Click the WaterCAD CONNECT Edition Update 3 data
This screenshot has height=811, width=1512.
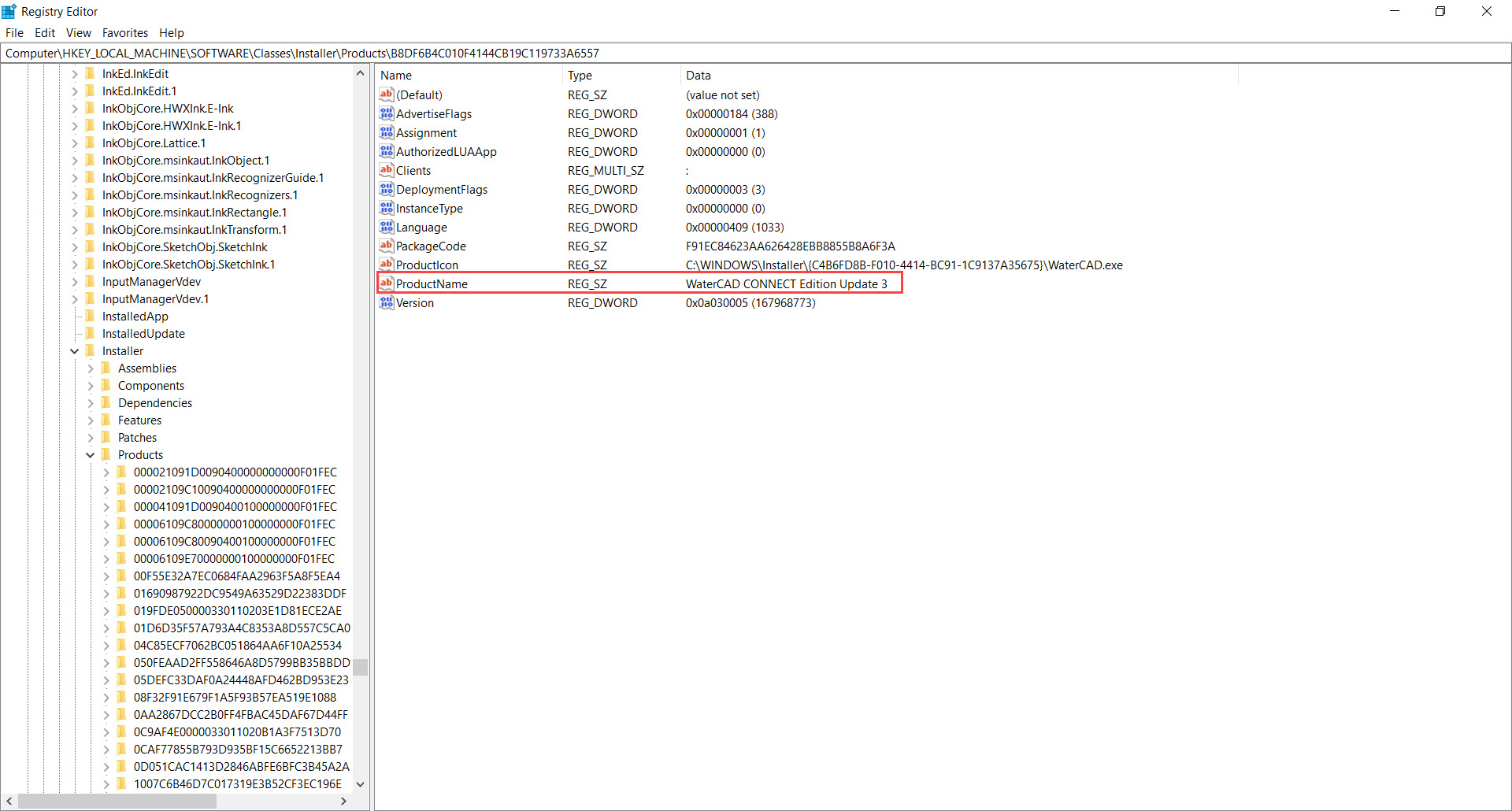click(786, 283)
